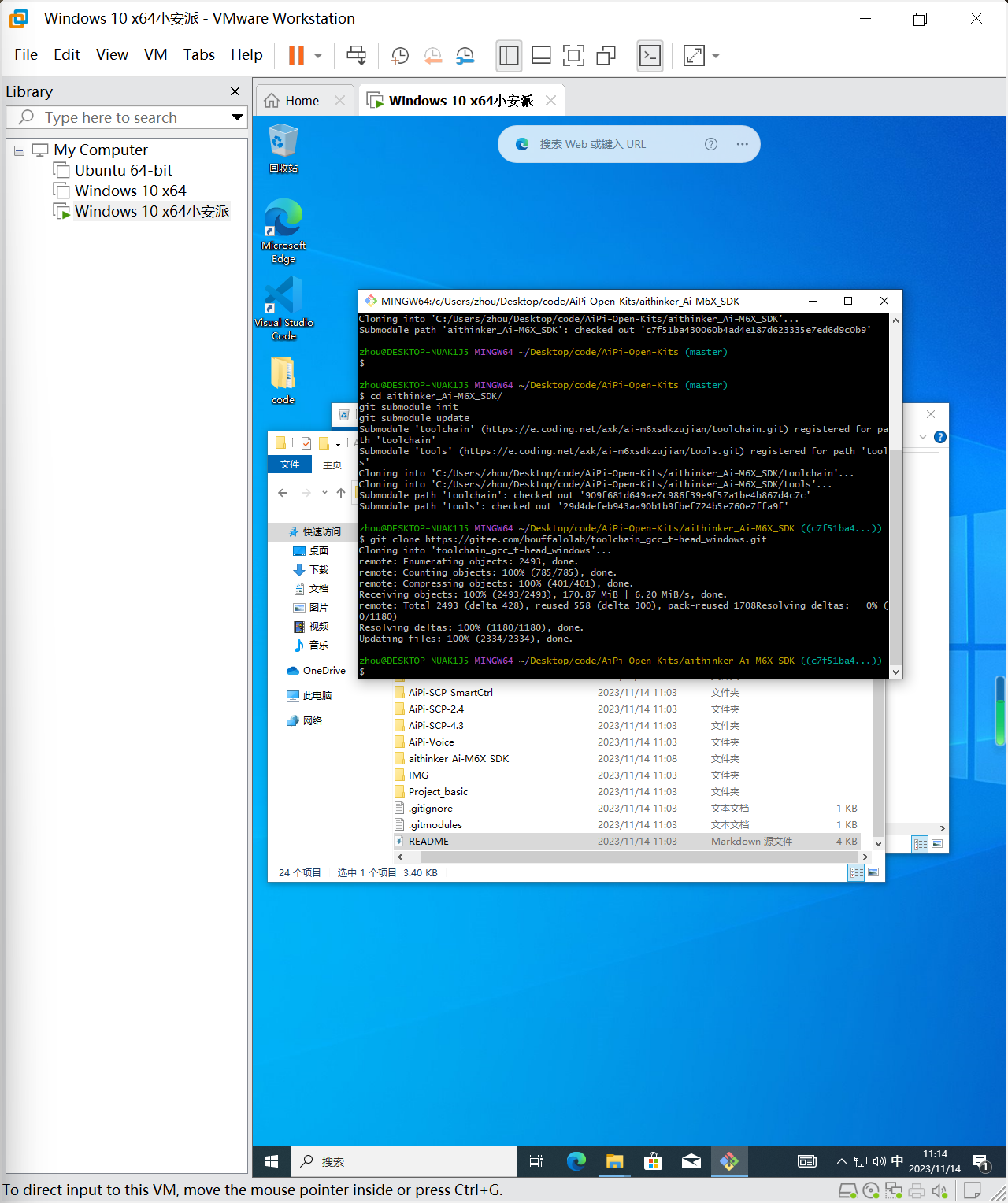This screenshot has height=1203, width=1008.
Task: Select 网络 in Explorer navigation pane
Action: (x=305, y=721)
